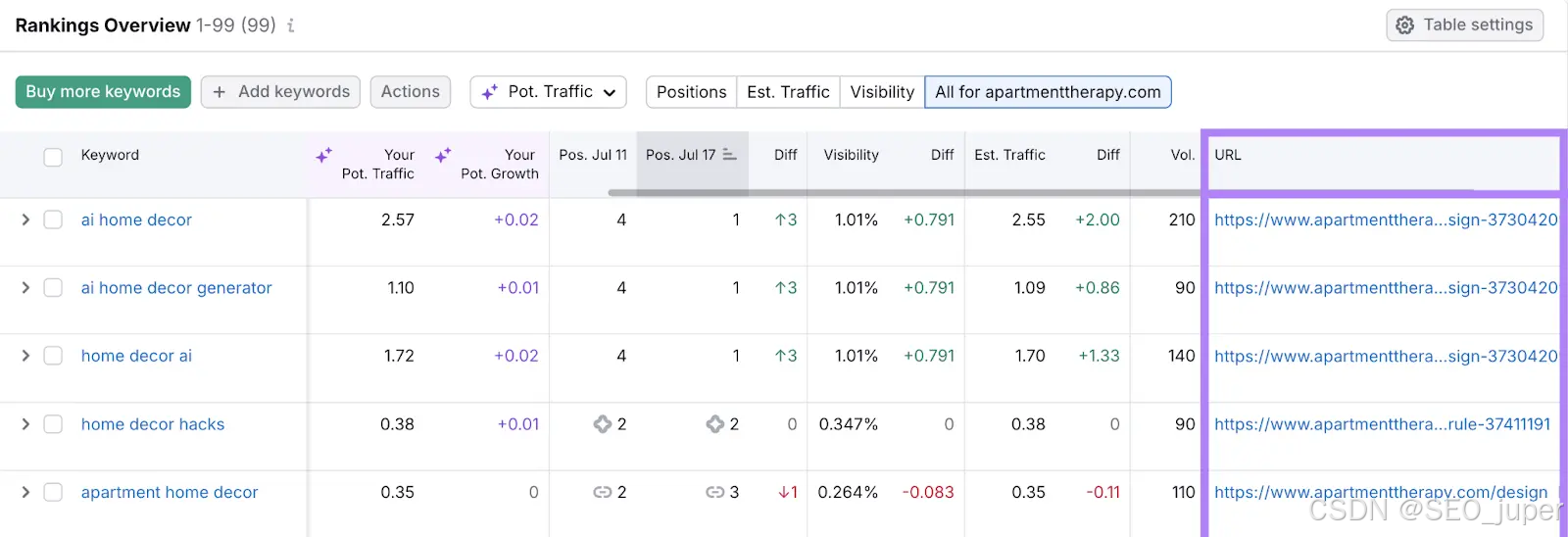
Task: Expand the home decor hacks row
Action: (25, 424)
